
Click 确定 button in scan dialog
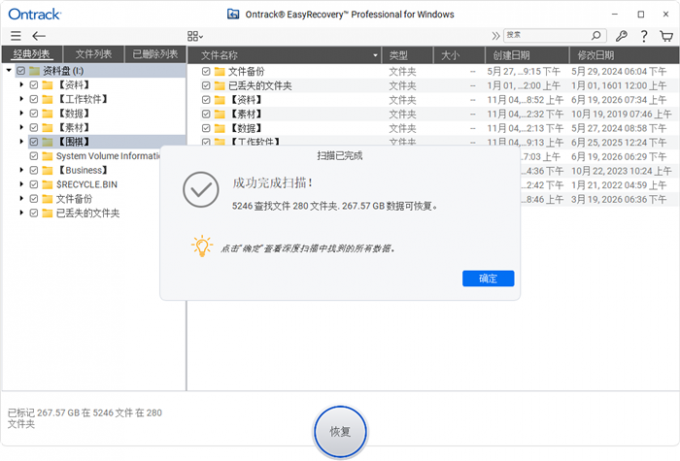(x=488, y=278)
